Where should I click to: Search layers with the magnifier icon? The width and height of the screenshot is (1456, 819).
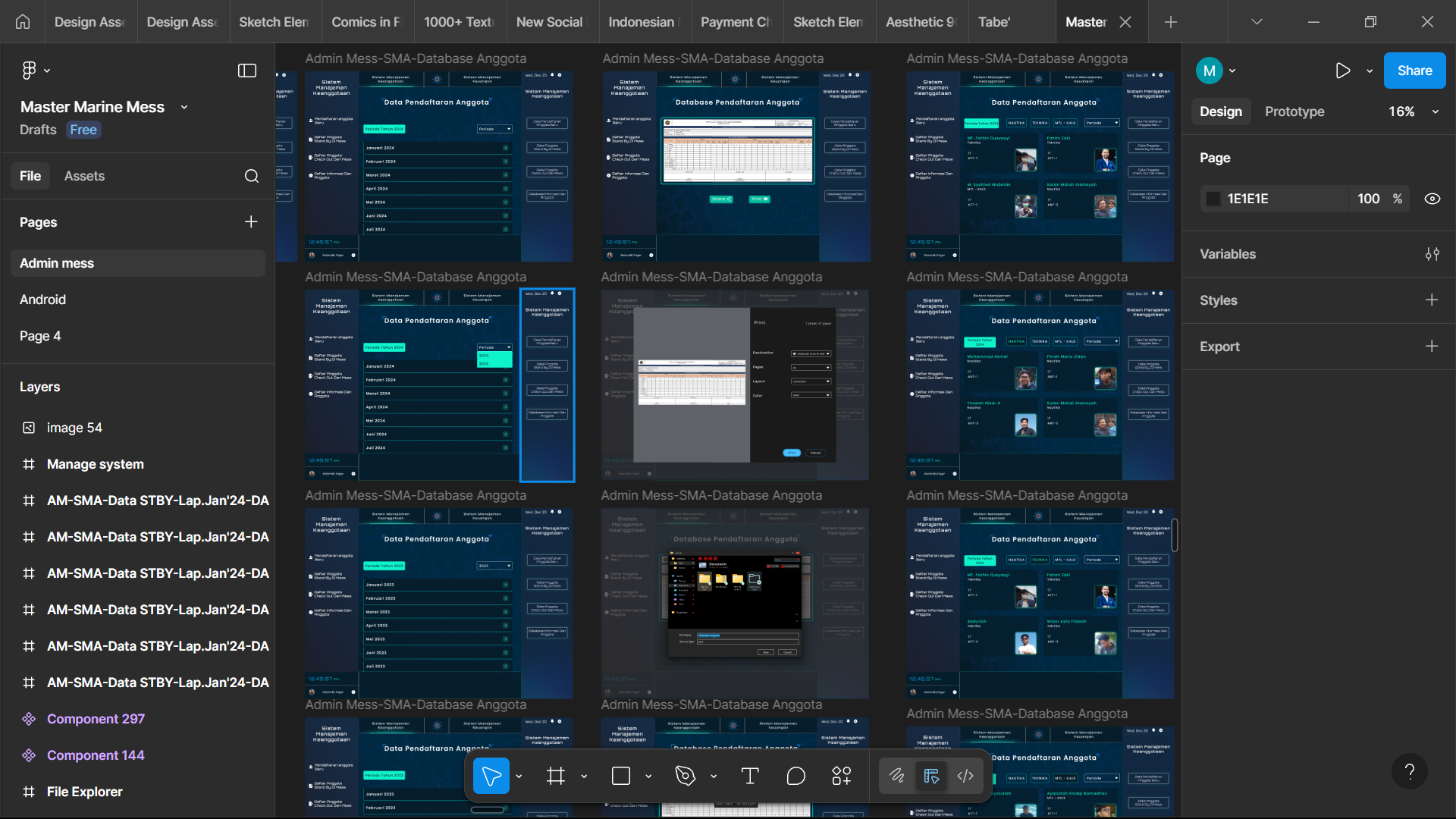(x=252, y=176)
